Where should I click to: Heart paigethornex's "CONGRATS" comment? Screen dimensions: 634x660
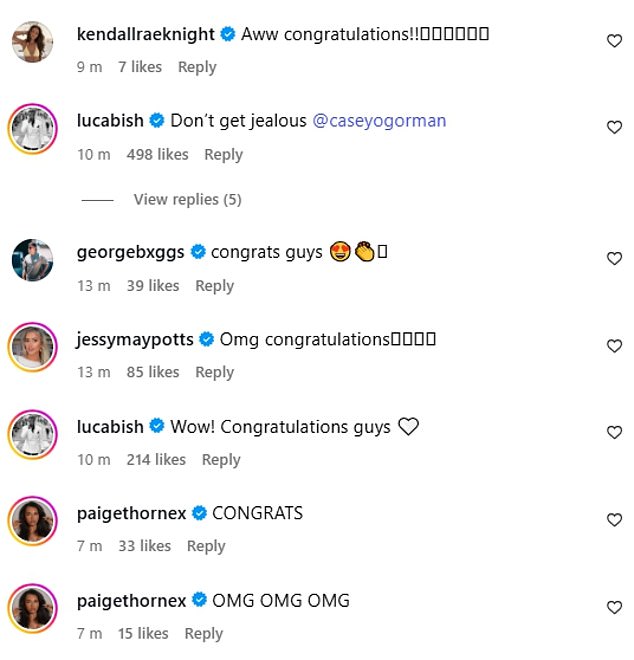(x=614, y=520)
